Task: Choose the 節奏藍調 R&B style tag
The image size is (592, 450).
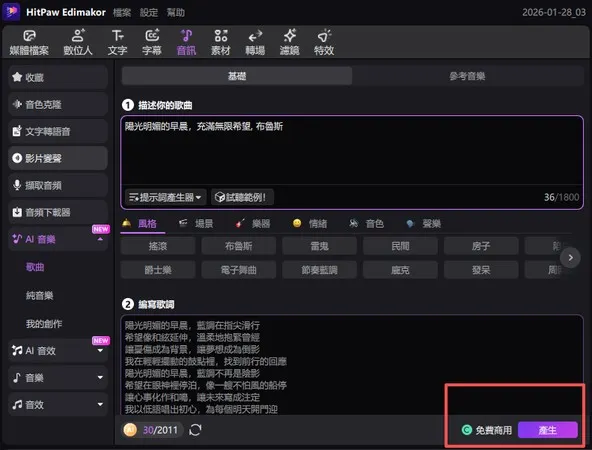Action: 319,270
